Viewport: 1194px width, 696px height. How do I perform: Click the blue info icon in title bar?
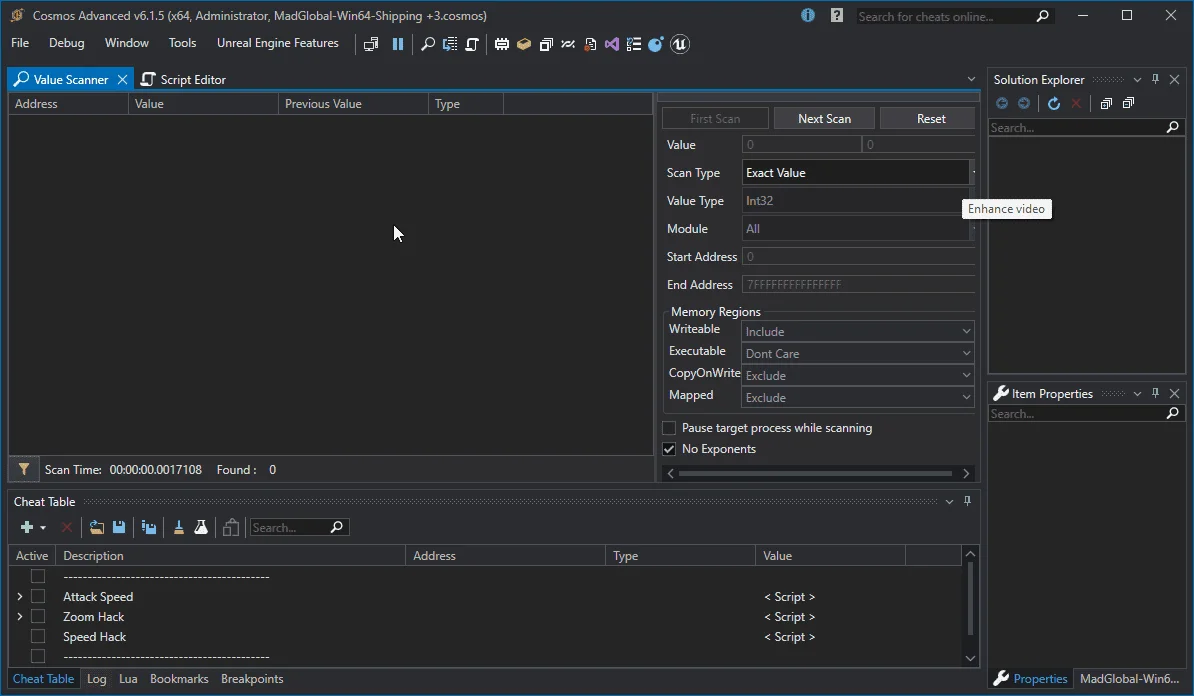[808, 15]
